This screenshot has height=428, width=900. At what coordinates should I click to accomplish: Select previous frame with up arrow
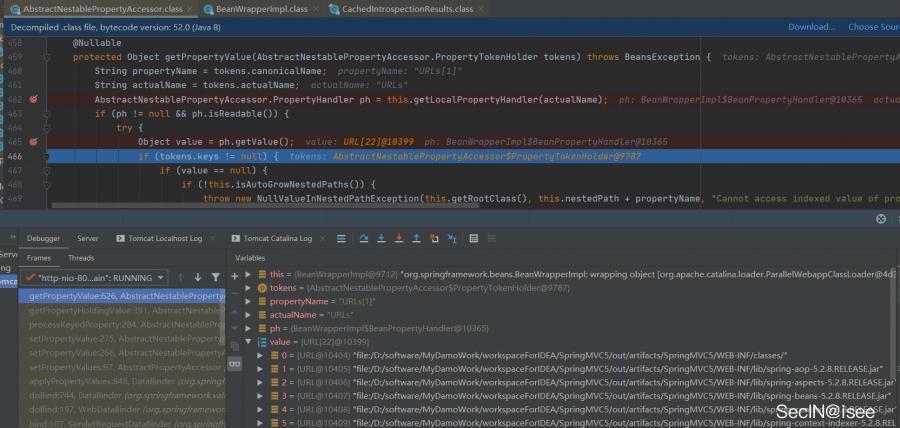pos(180,278)
